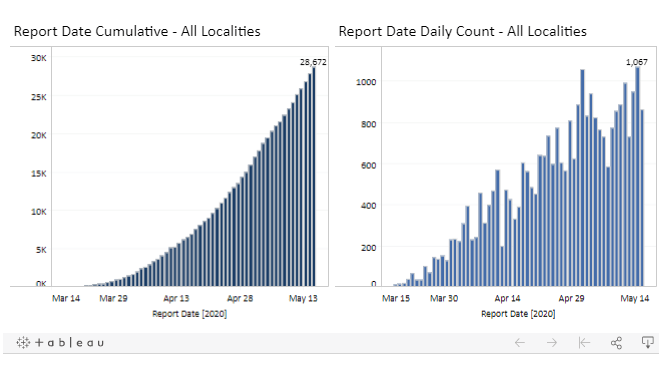Click the 600 axis label on daily chart

coord(369,165)
